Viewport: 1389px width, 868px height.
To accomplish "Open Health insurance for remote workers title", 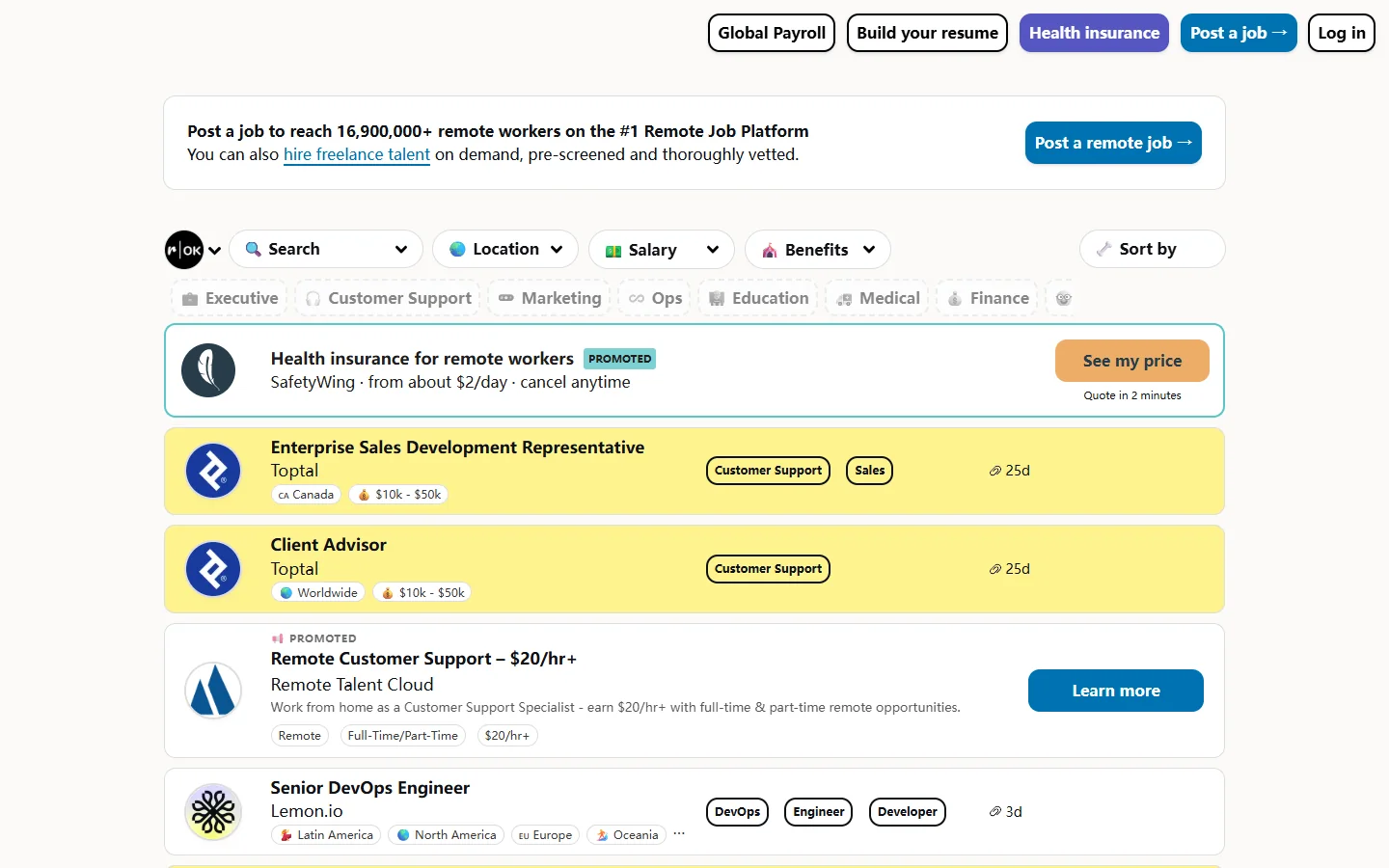I will coord(422,359).
